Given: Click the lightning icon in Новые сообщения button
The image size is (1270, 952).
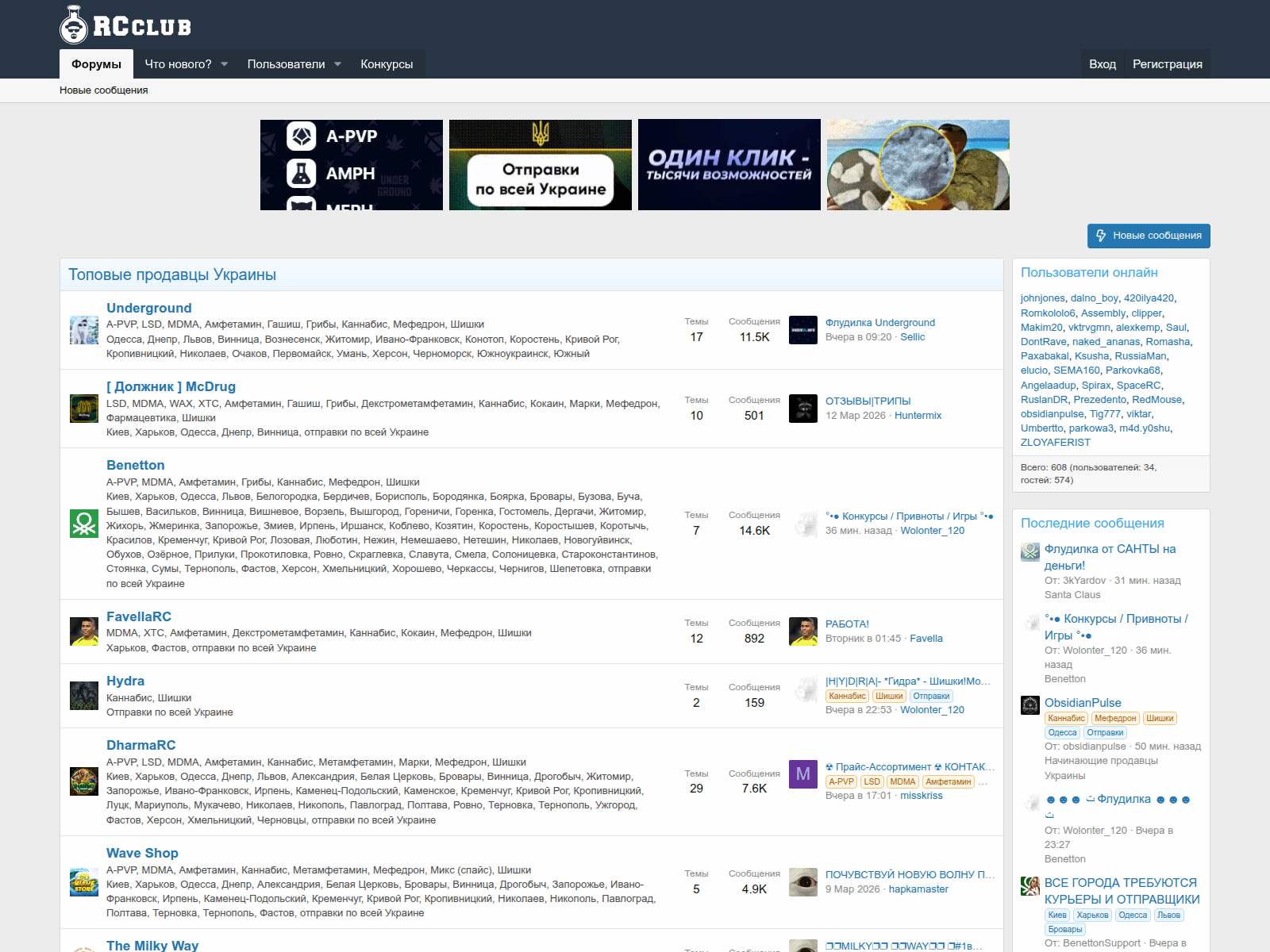Looking at the screenshot, I should [1100, 236].
